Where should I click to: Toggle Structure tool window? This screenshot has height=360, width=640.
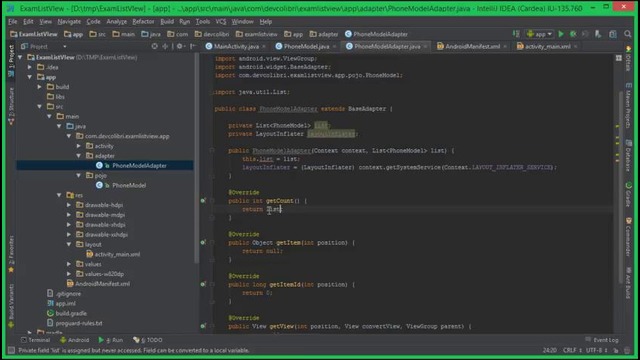[11, 106]
